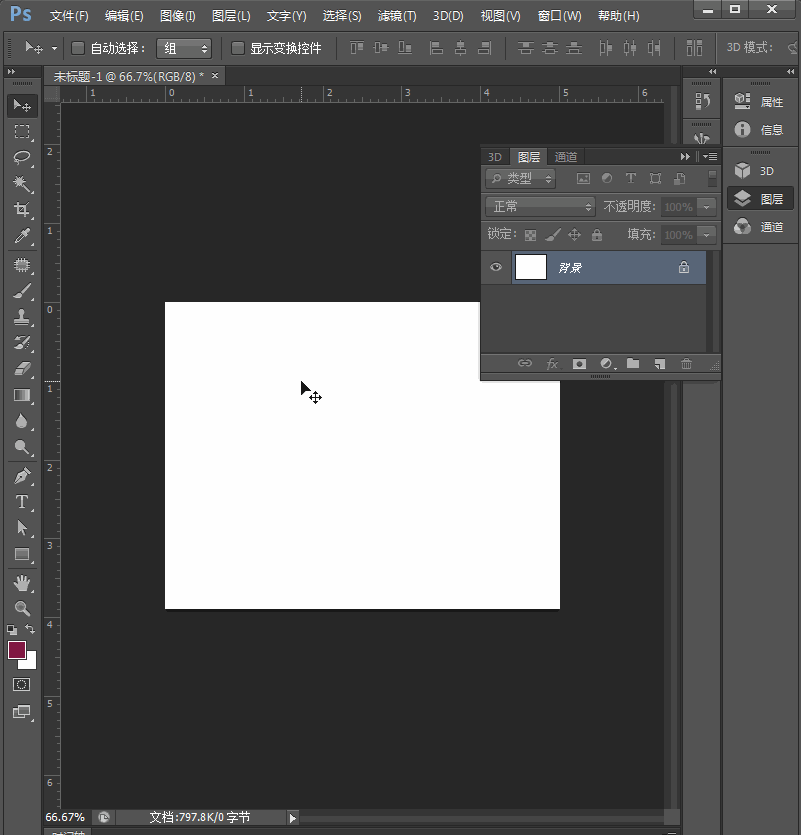Create a new layer icon

click(x=660, y=364)
